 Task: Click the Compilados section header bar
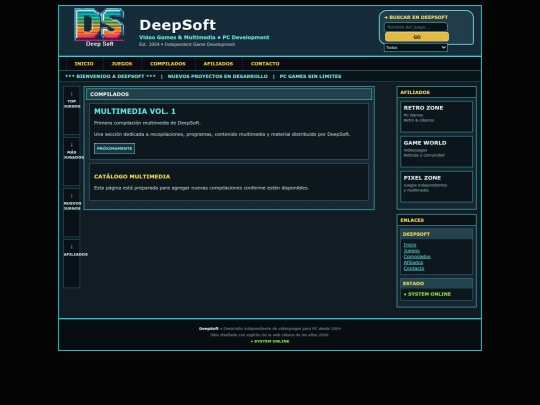point(229,94)
